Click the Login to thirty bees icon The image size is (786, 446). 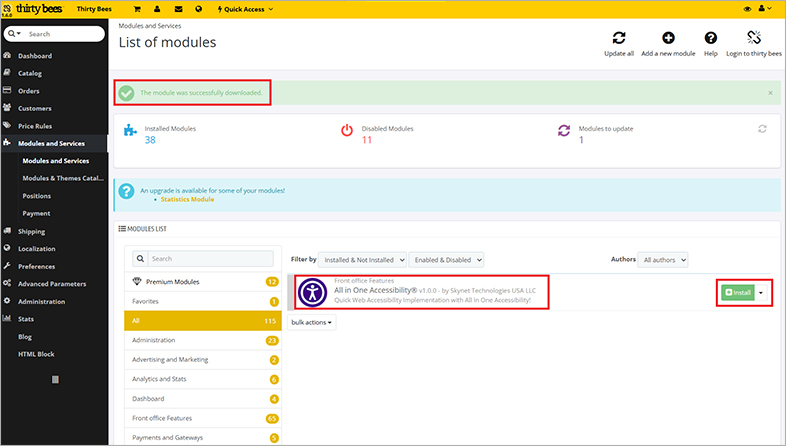pos(753,37)
